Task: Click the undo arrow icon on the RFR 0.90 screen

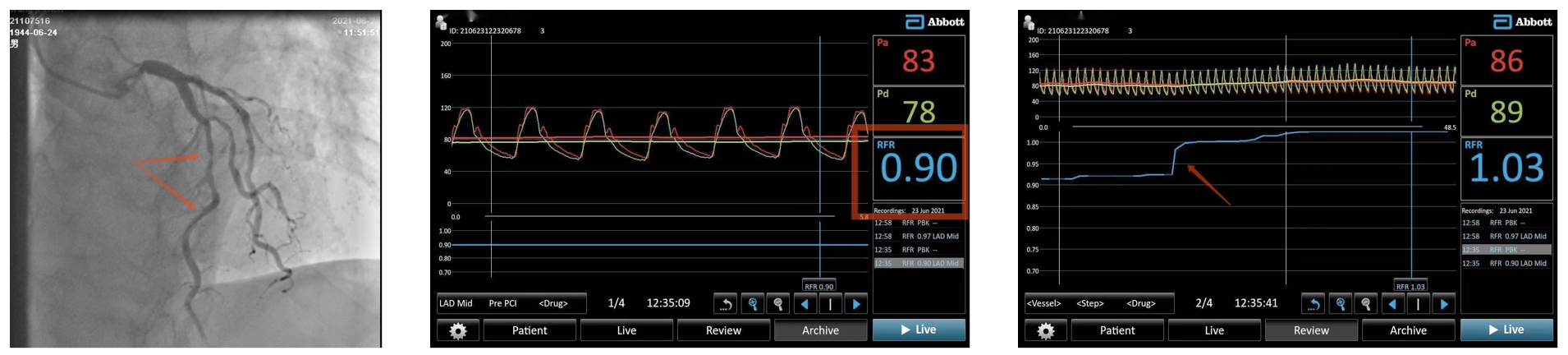Action: (x=726, y=304)
